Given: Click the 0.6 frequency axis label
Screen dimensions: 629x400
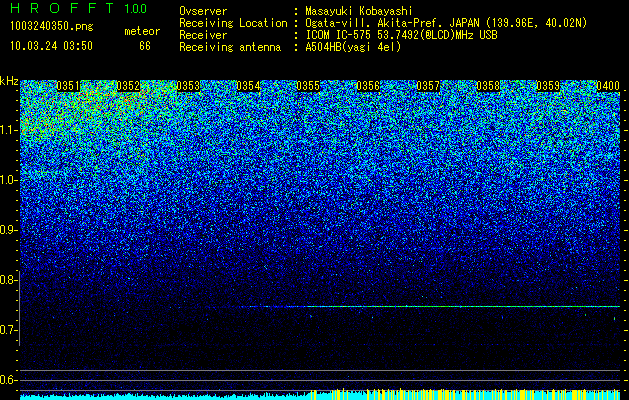Looking at the screenshot, I should pyautogui.click(x=8, y=380).
